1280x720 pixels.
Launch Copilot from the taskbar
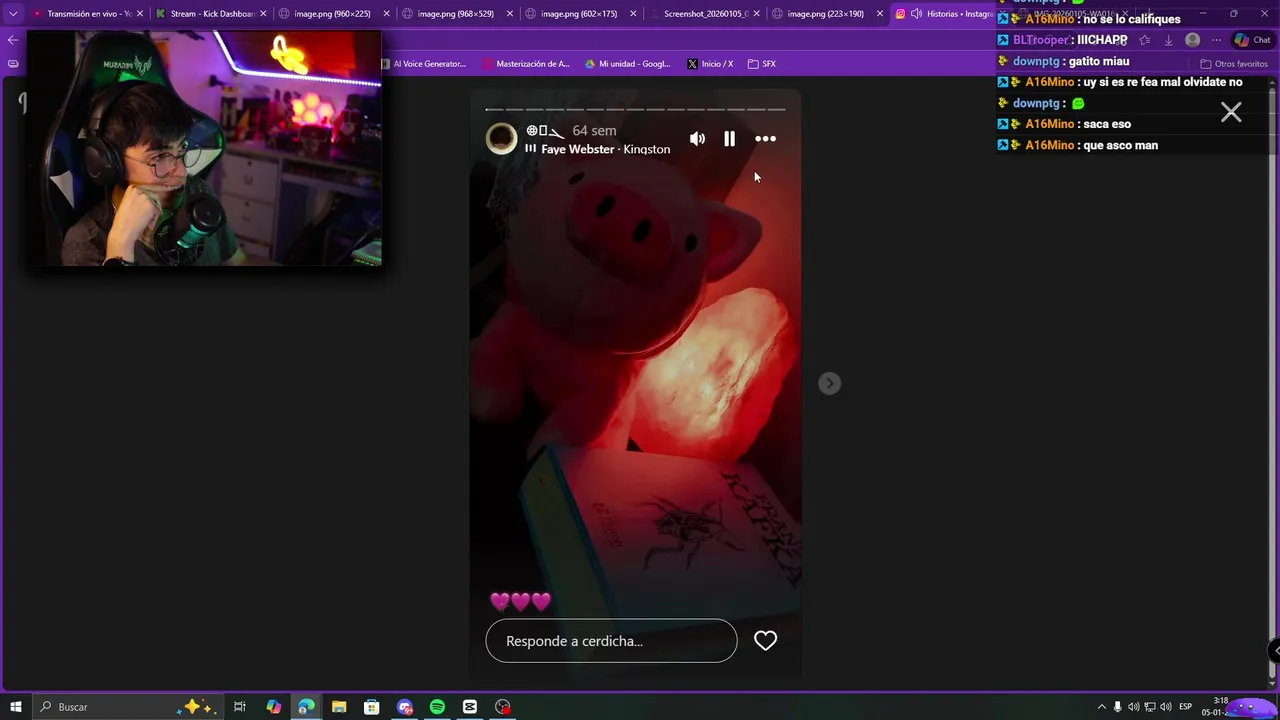273,707
